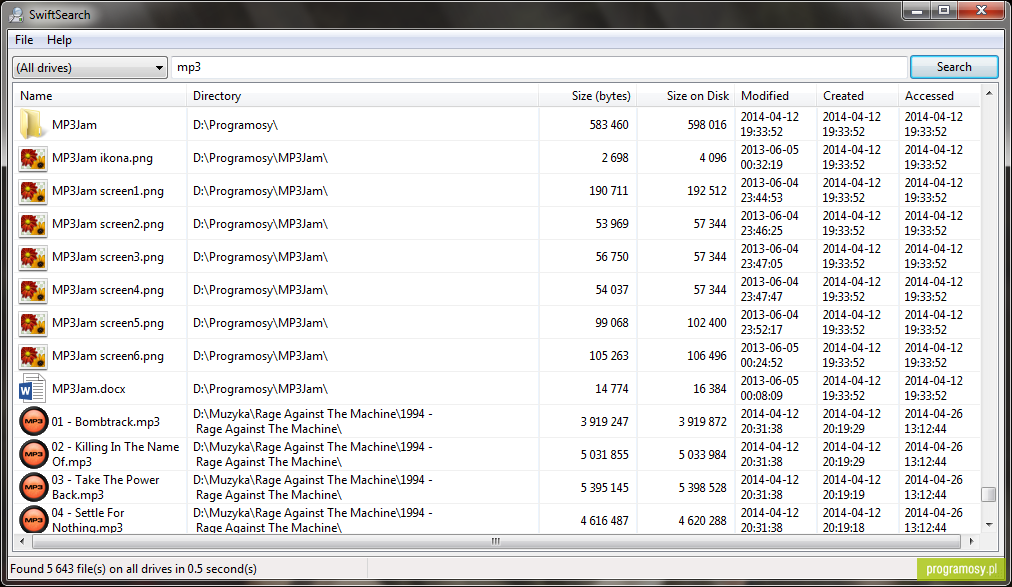
Task: Select 04 - Settle For Nothing.mp3
Action: click(x=88, y=520)
